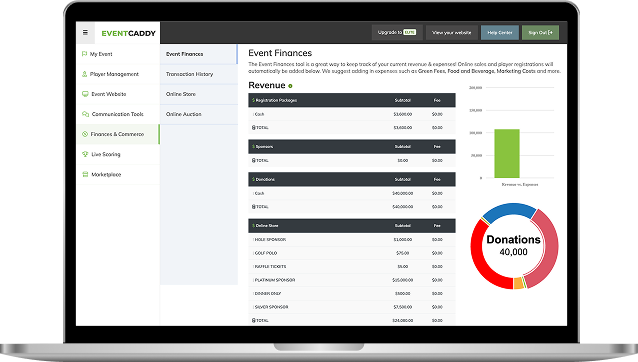638x362 pixels.
Task: Click Player Management person icon
Action: 85,74
